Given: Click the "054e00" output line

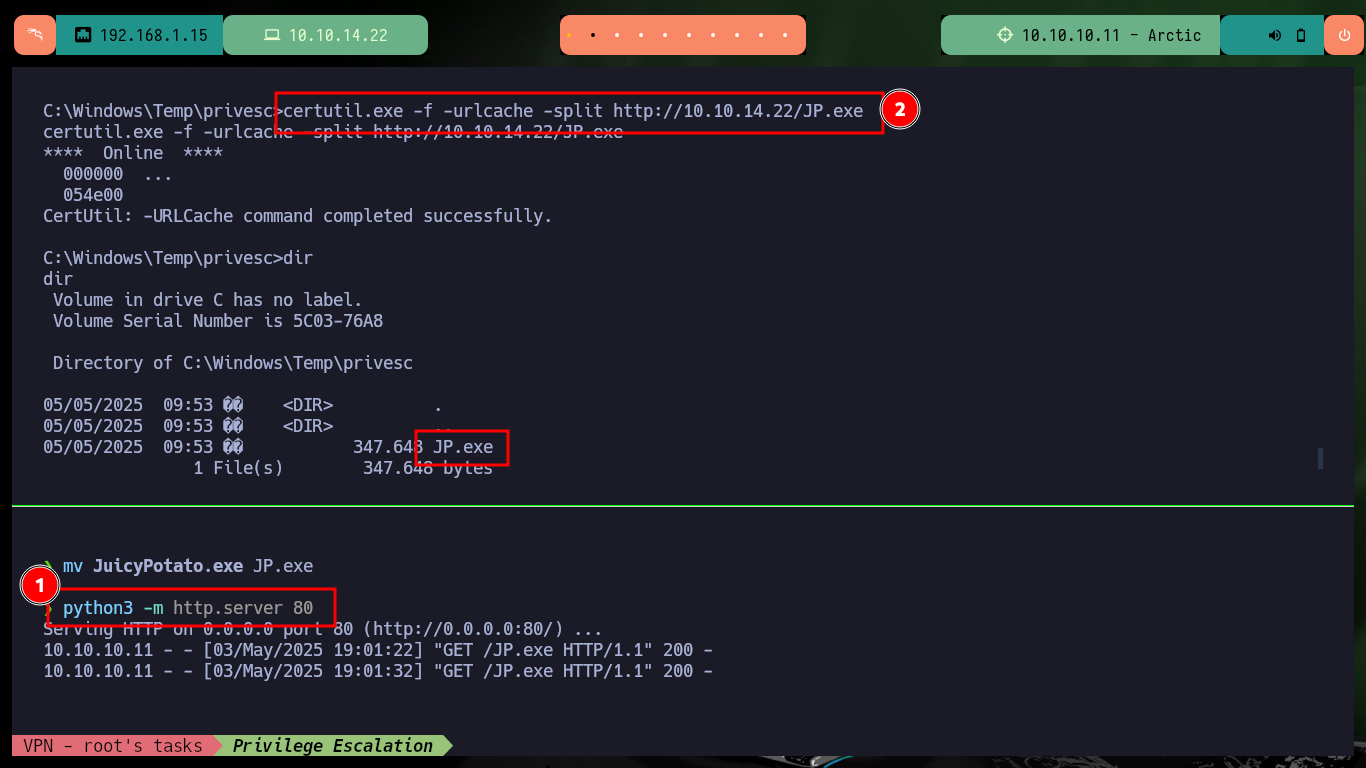Looking at the screenshot, I should point(93,195).
